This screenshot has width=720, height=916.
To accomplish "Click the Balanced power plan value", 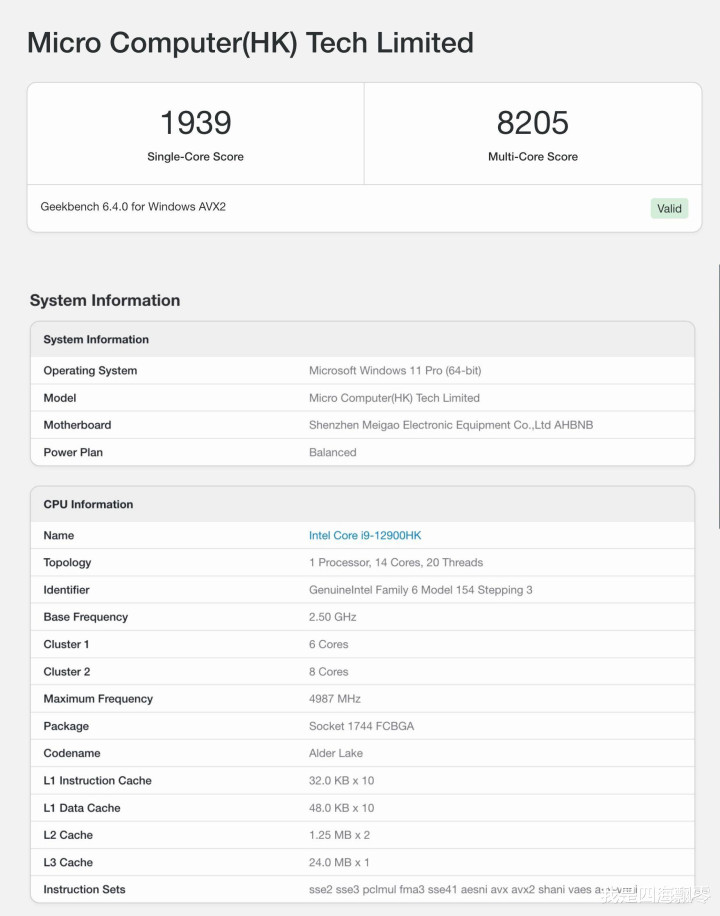I will [x=333, y=452].
